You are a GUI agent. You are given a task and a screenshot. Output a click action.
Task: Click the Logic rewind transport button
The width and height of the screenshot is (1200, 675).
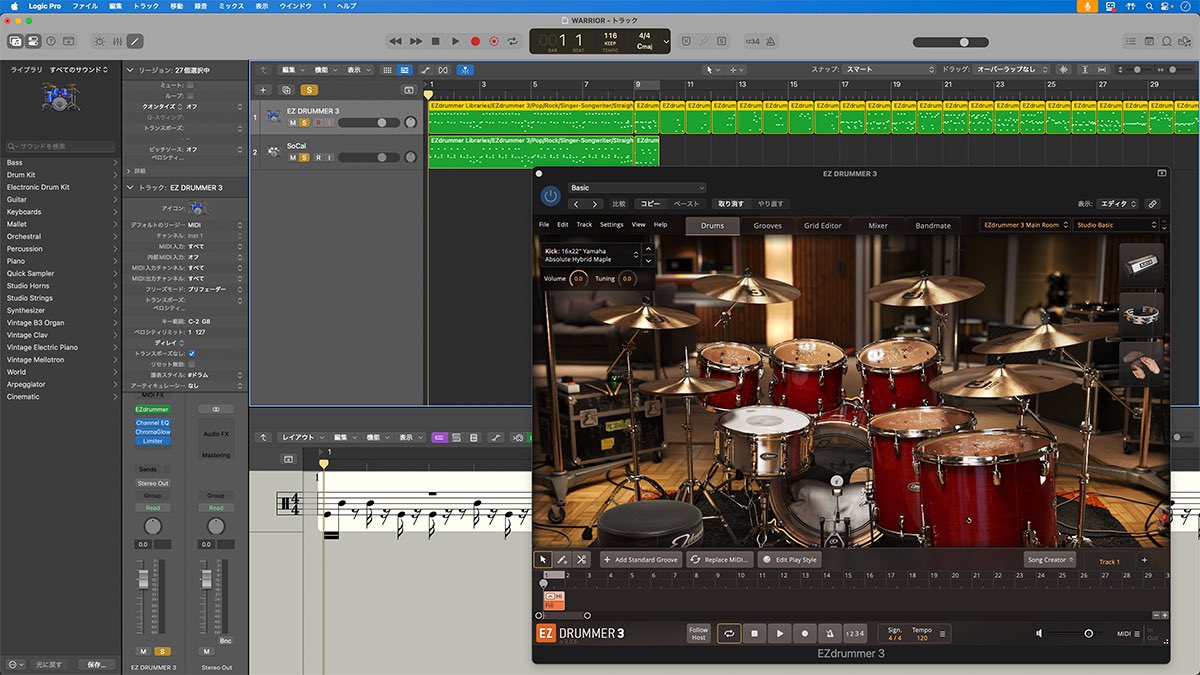[395, 41]
